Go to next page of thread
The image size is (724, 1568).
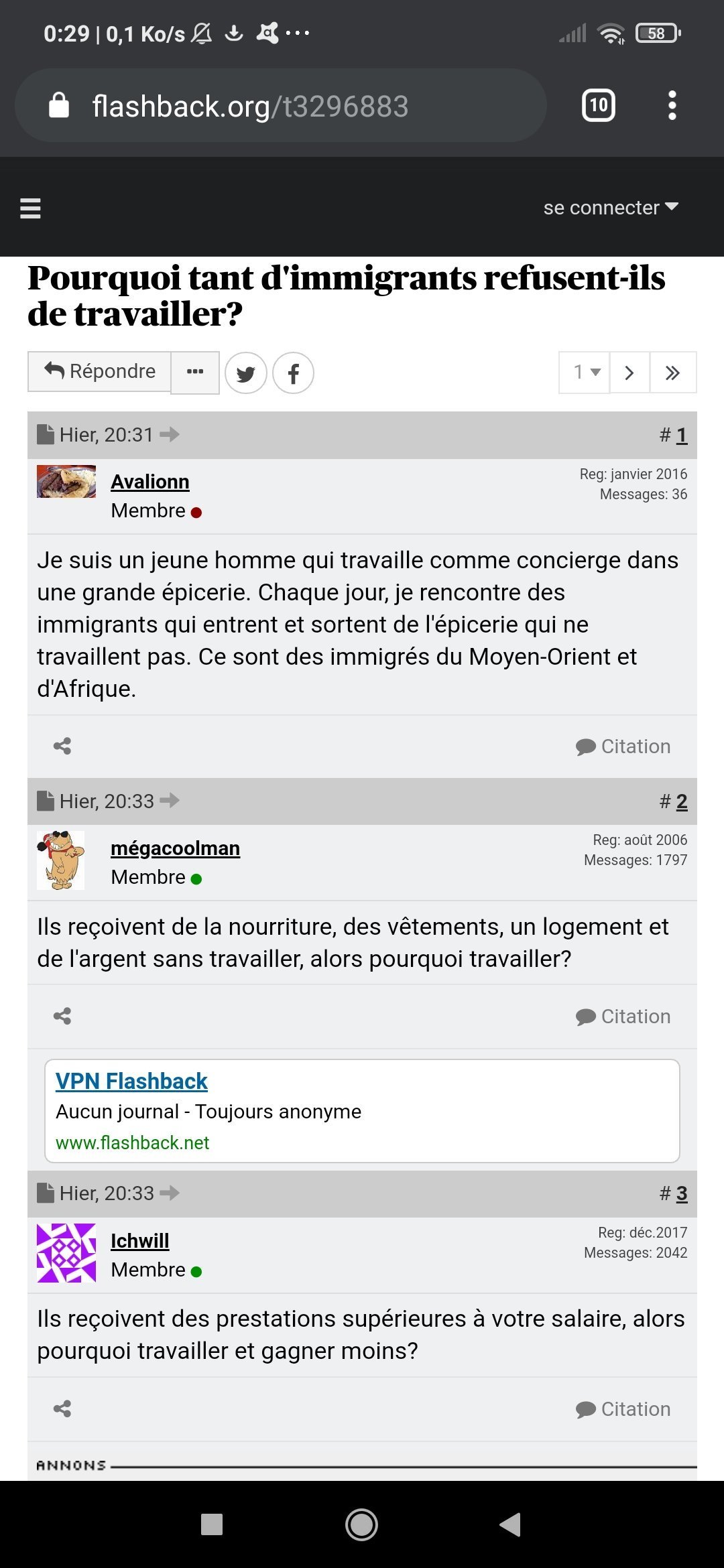click(x=629, y=373)
